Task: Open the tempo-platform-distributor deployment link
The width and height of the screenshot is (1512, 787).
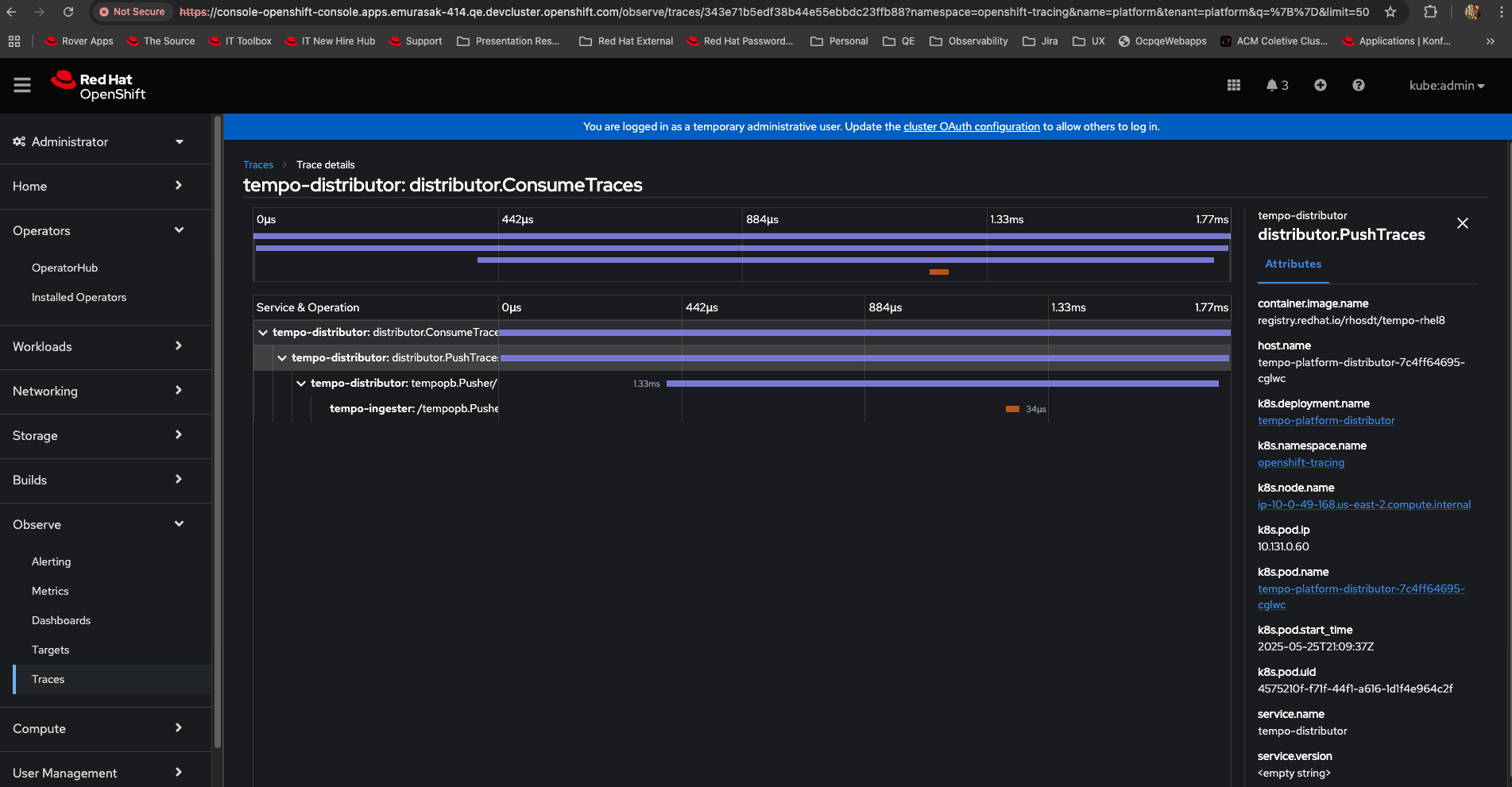Action: 1326,420
